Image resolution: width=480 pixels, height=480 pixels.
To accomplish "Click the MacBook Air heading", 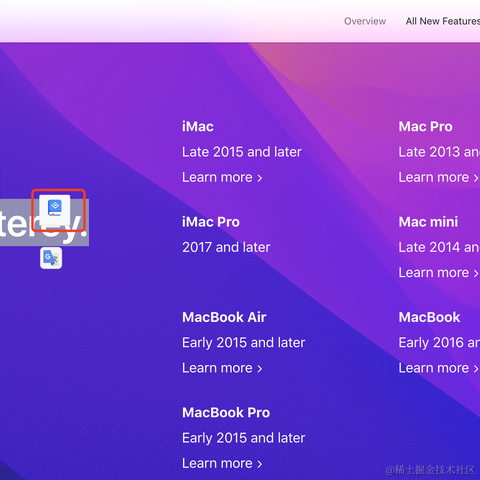I will tap(224, 317).
